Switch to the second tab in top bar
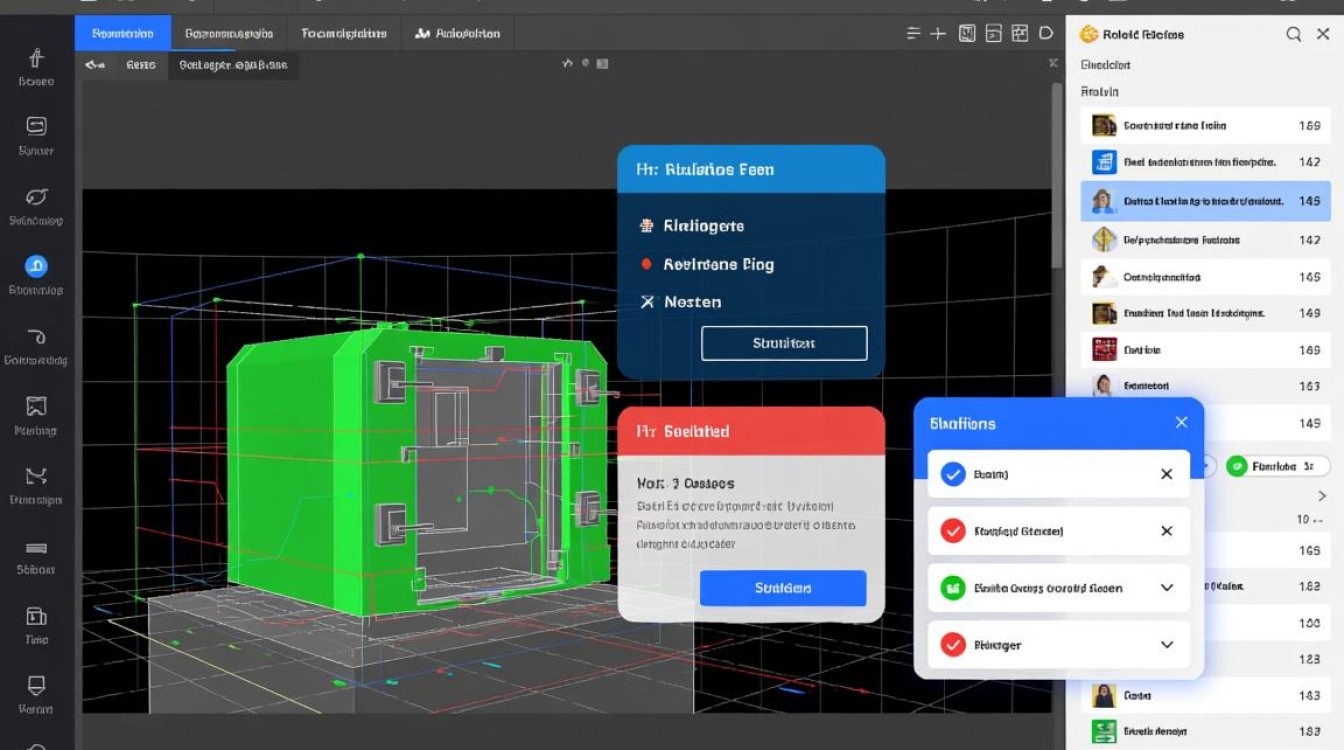The height and width of the screenshot is (750, 1344). tap(229, 33)
